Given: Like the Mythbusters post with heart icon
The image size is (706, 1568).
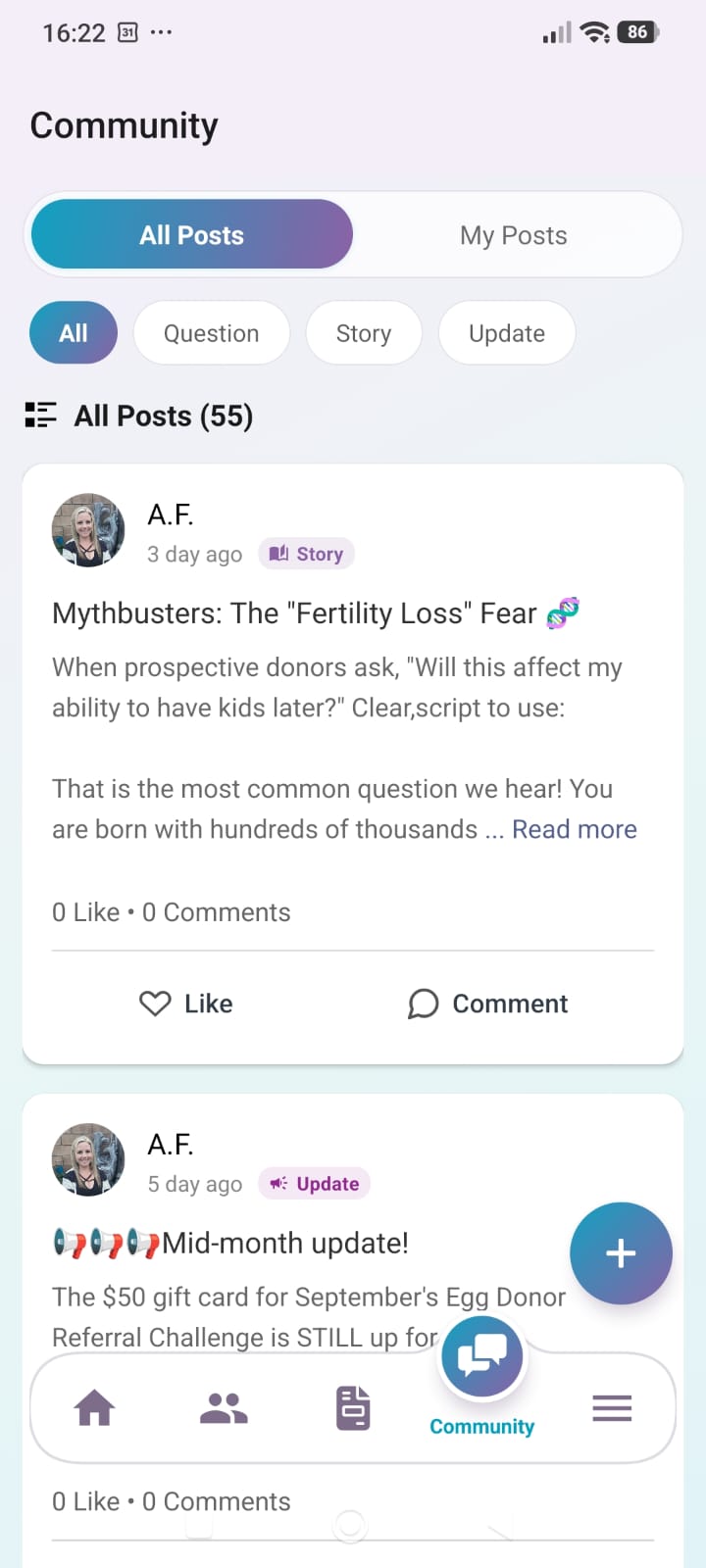Looking at the screenshot, I should coord(155,1004).
